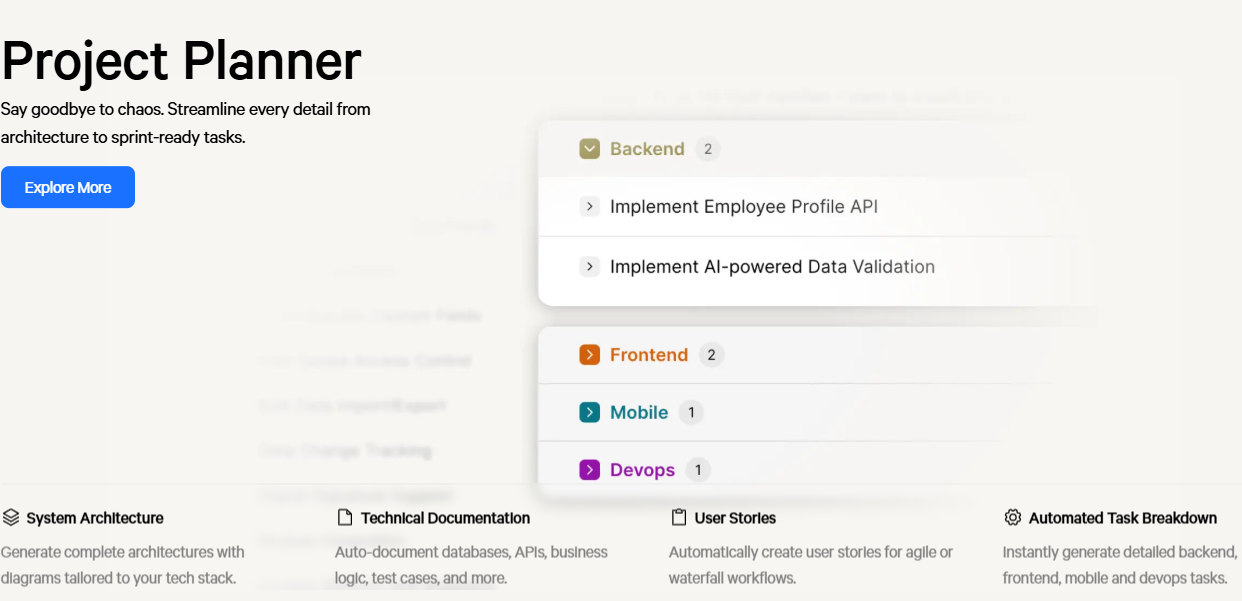1242x601 pixels.
Task: Select the User Stories feature tab
Action: click(735, 518)
